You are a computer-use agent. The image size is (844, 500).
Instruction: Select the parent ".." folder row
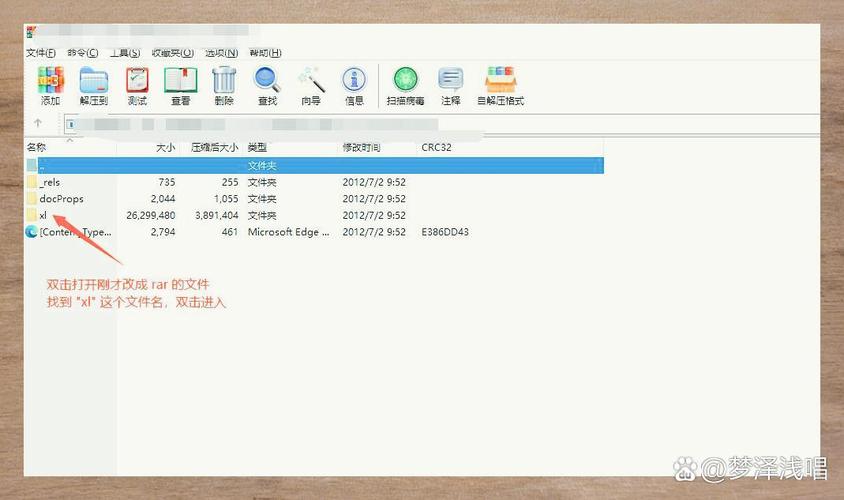(314, 165)
